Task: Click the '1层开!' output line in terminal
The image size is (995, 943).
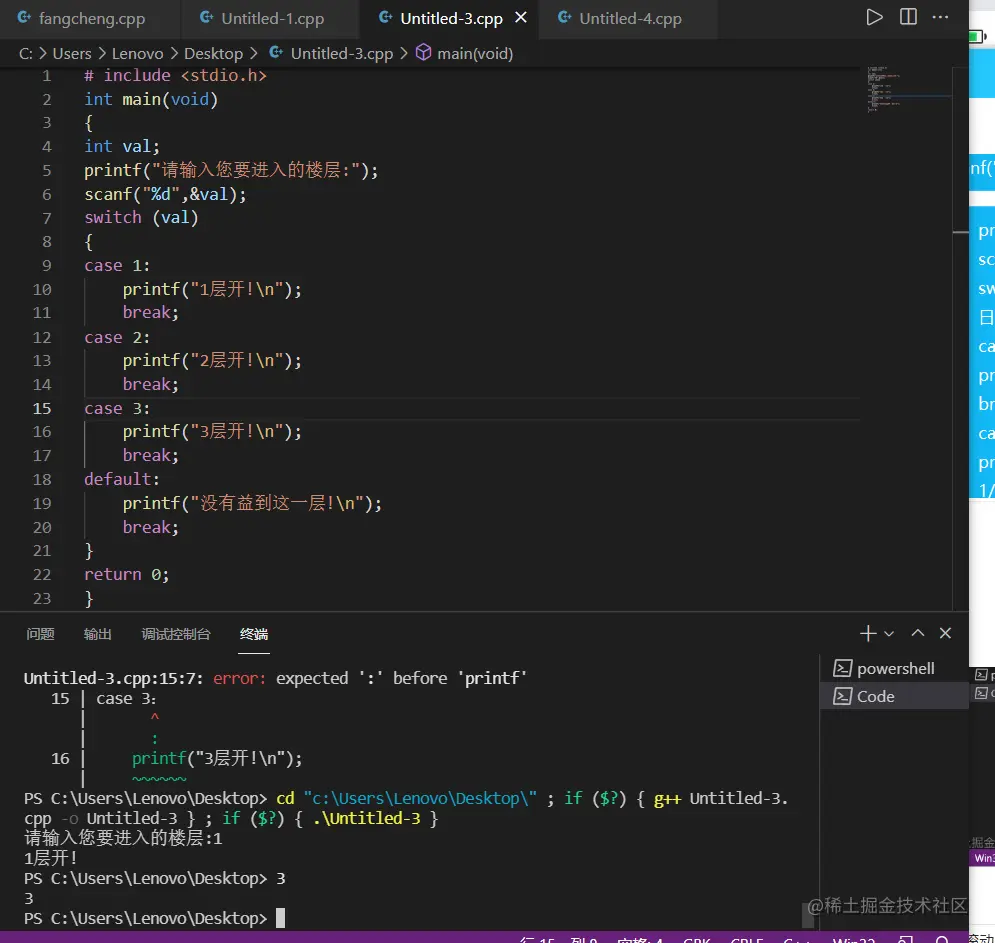Action: 51,859
